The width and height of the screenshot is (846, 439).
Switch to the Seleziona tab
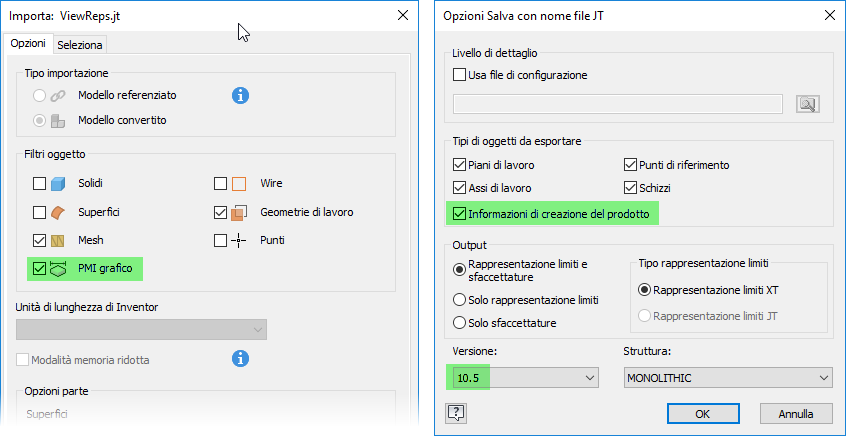(x=80, y=45)
